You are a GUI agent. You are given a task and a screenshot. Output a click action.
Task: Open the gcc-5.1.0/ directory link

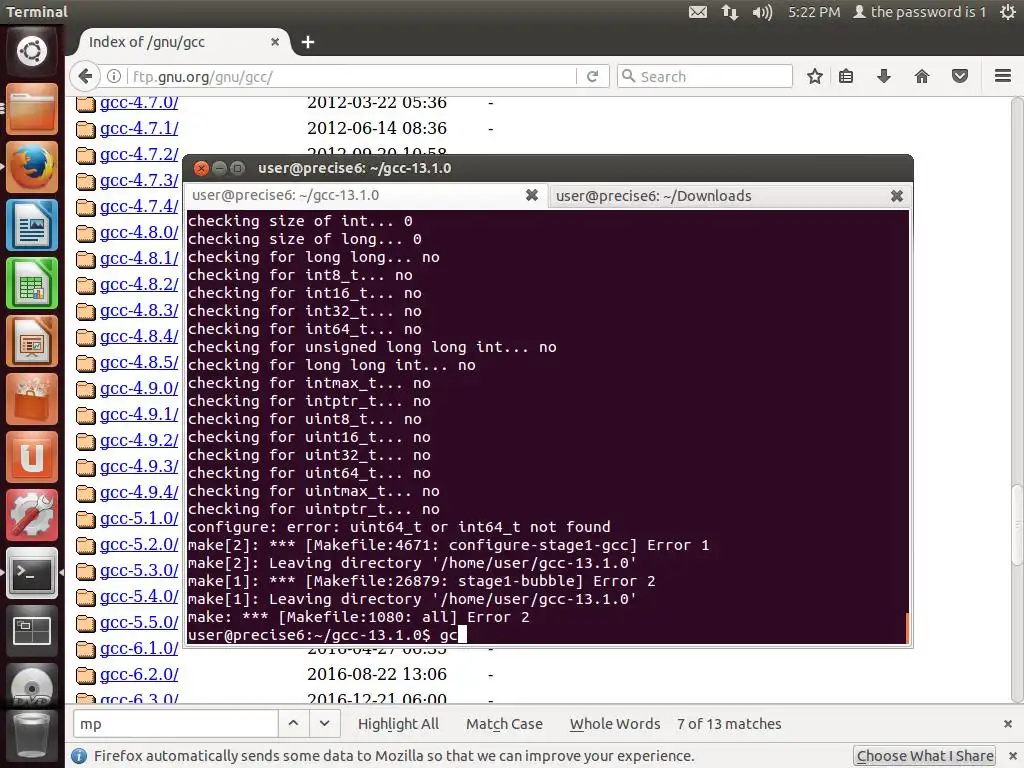(x=139, y=518)
